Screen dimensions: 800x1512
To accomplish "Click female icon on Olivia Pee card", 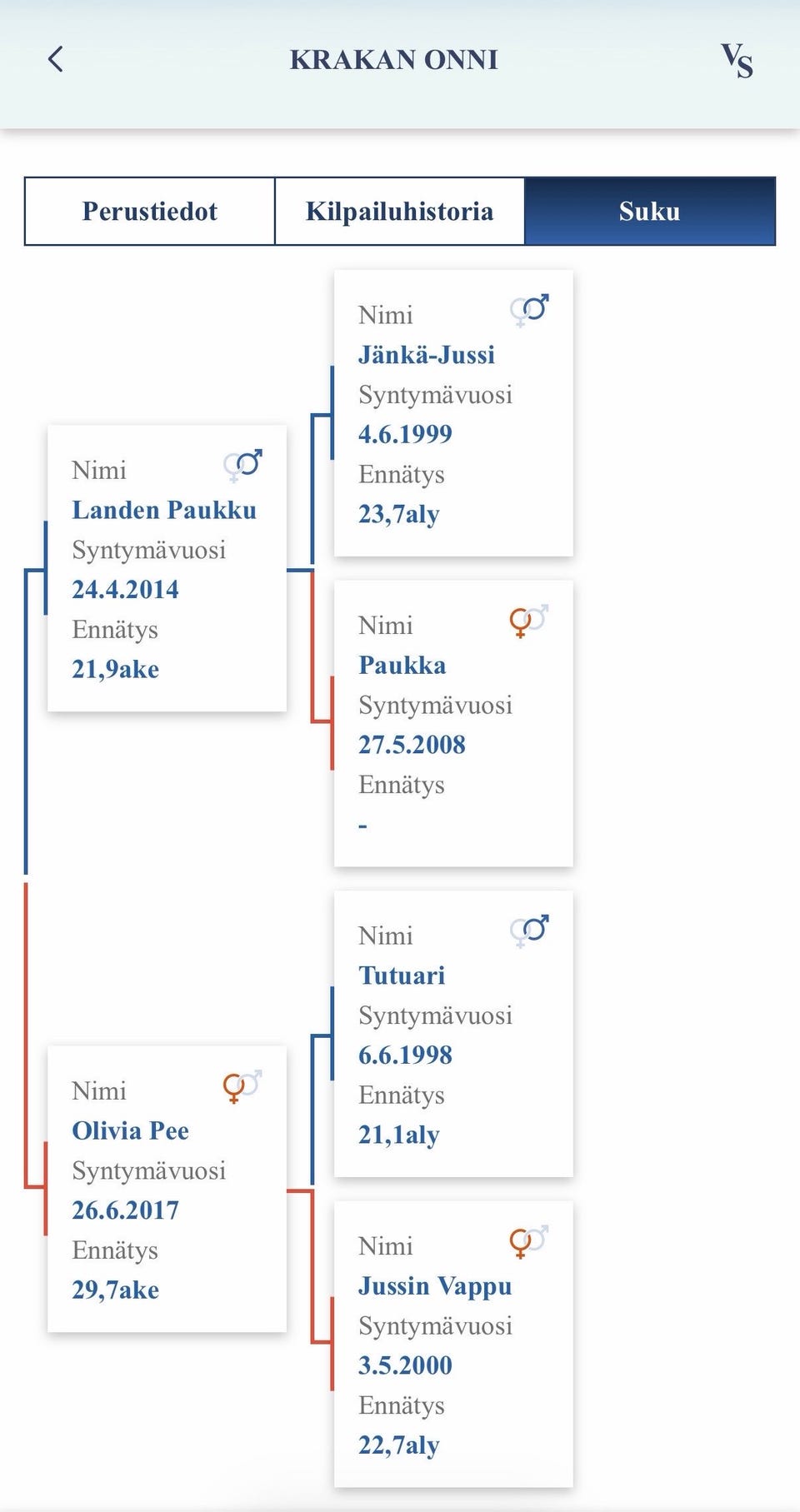I will click(242, 1086).
